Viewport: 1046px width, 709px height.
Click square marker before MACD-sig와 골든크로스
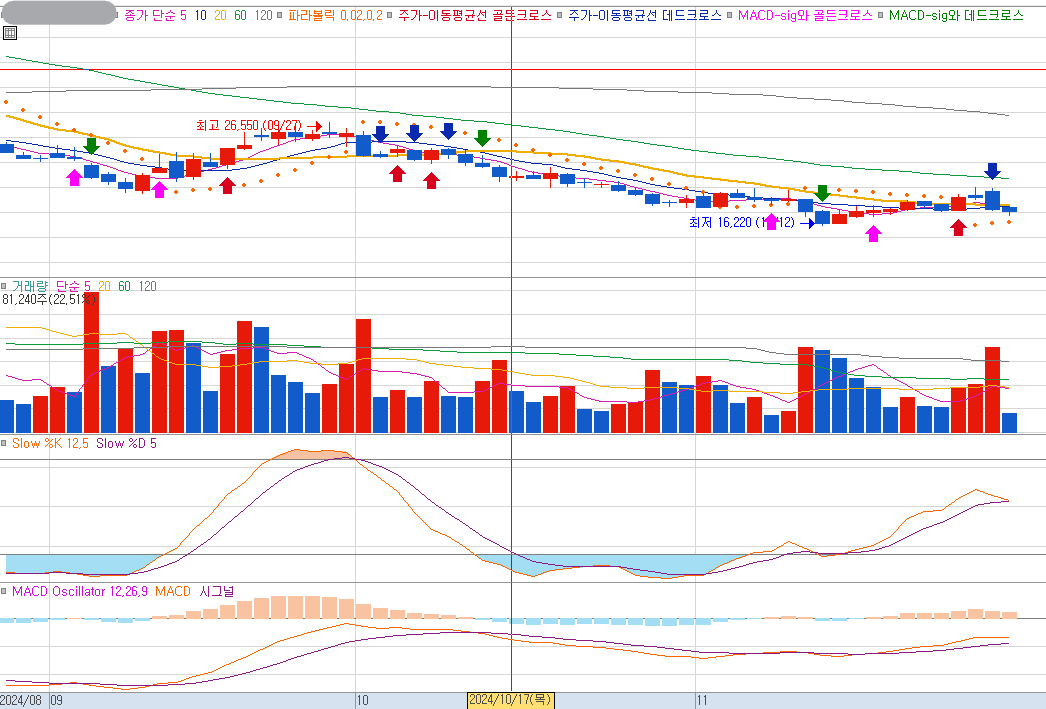click(x=730, y=15)
